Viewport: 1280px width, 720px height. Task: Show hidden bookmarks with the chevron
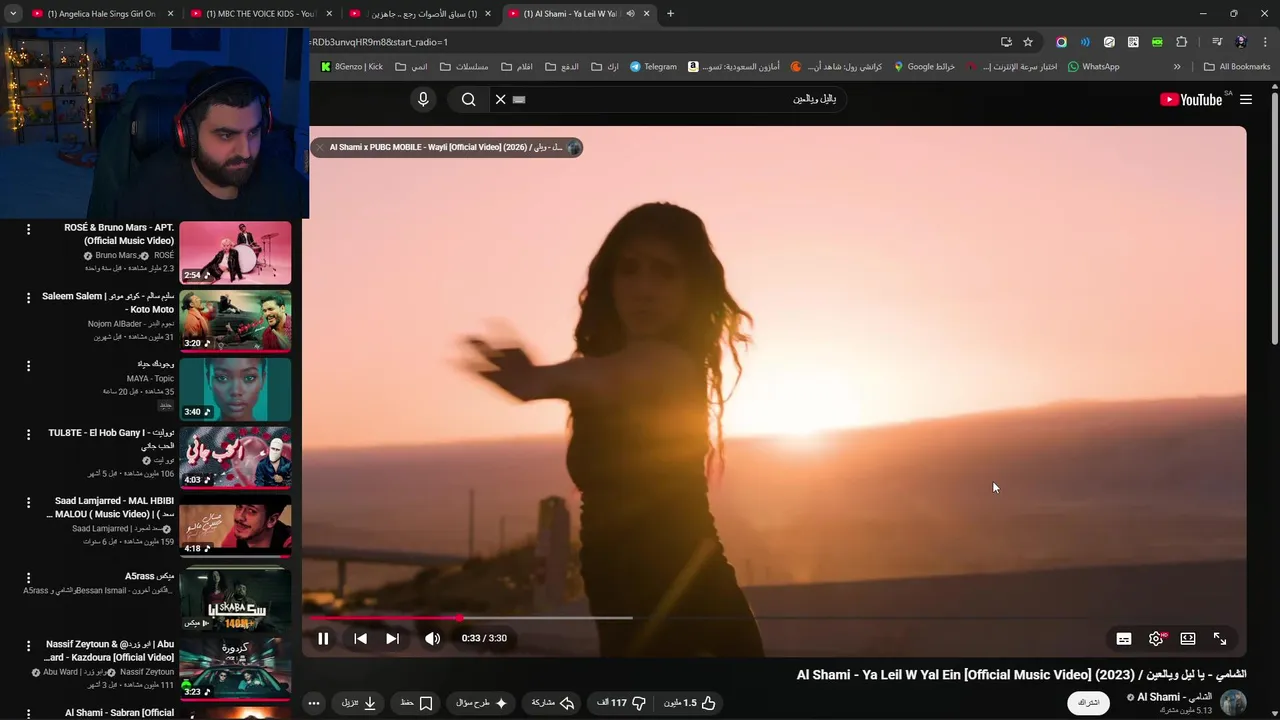(1177, 67)
